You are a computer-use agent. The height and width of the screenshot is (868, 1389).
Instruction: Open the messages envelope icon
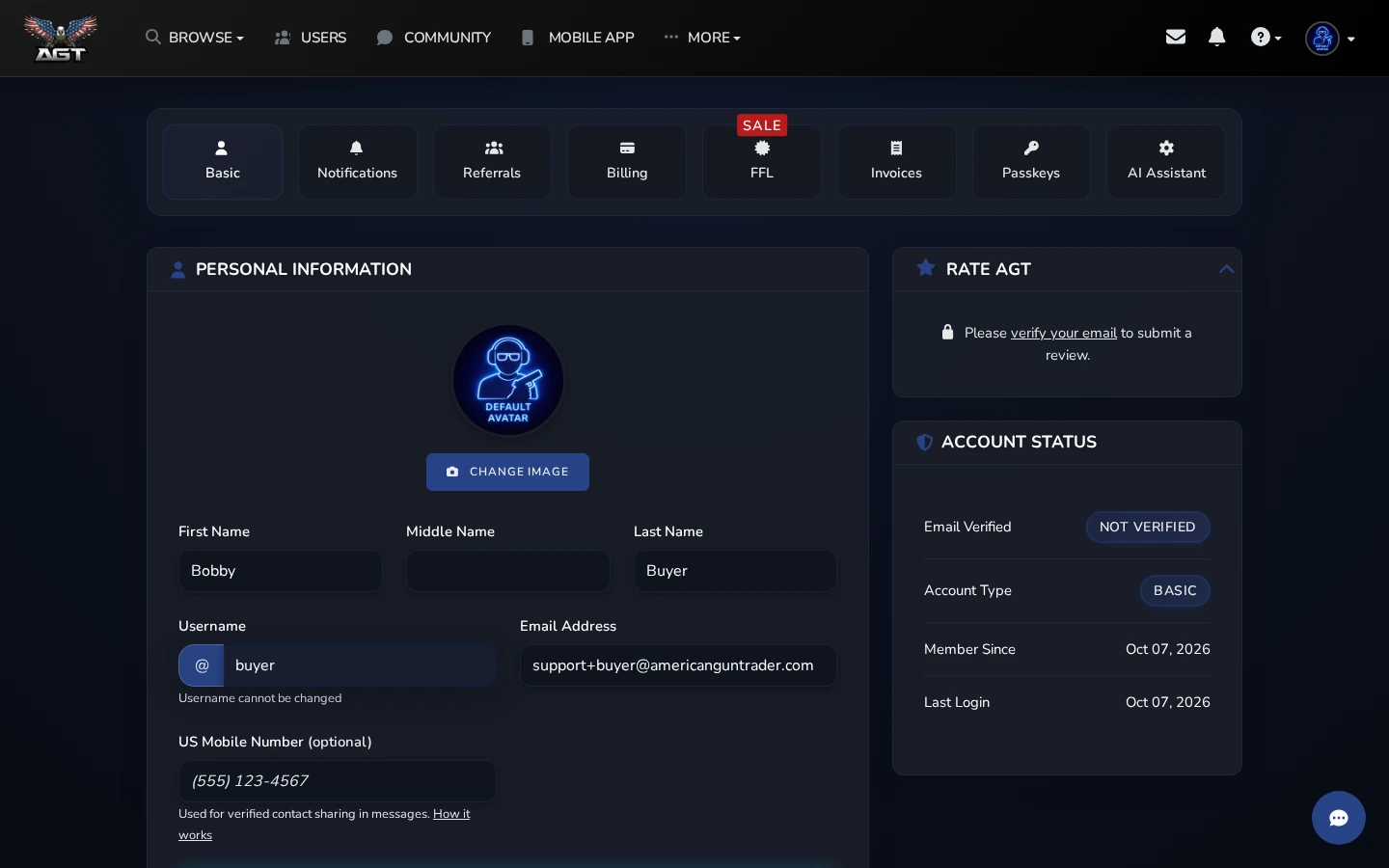click(1175, 37)
